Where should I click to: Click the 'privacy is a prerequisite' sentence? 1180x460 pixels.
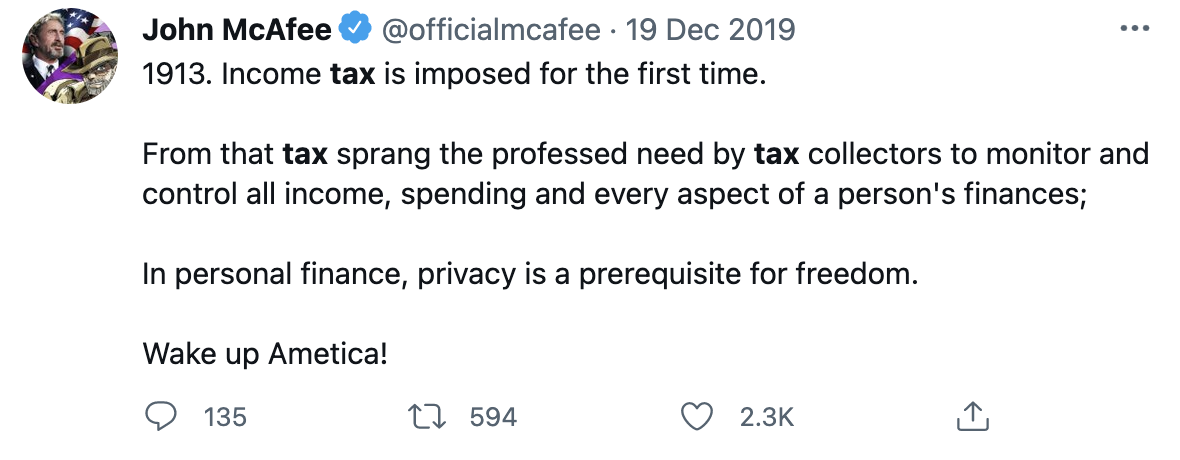pos(529,274)
